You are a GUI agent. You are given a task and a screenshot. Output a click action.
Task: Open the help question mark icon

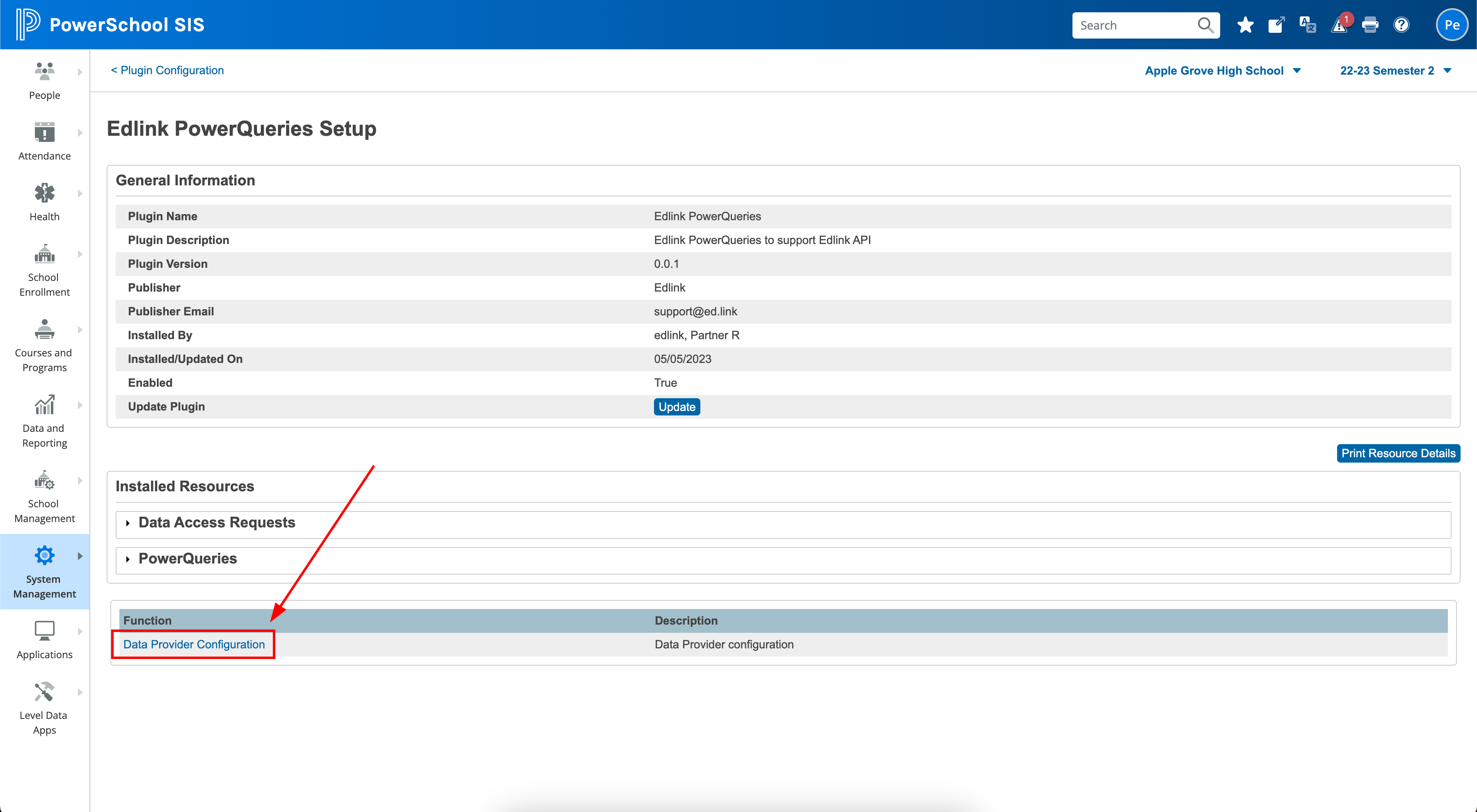click(x=1402, y=25)
